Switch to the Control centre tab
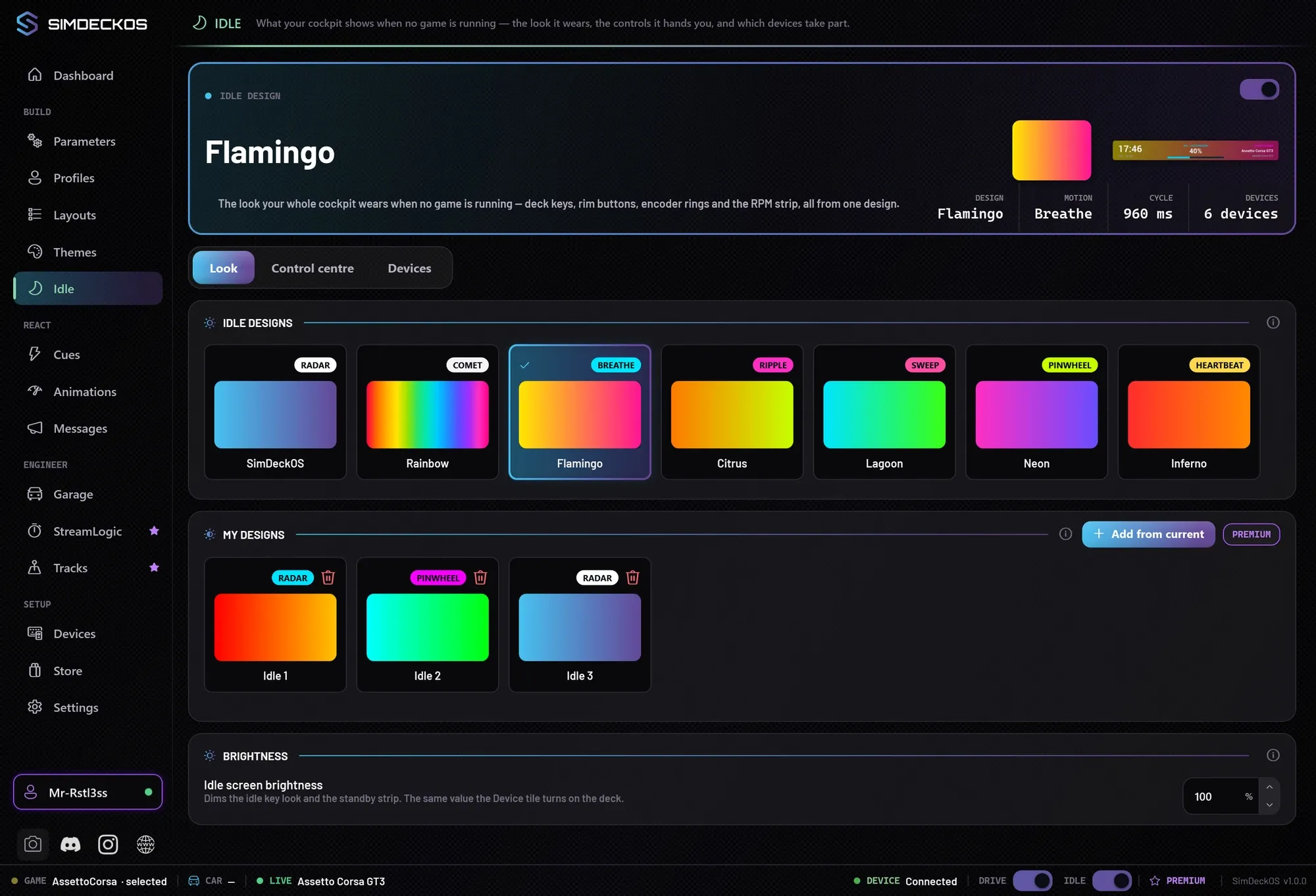 [x=313, y=268]
